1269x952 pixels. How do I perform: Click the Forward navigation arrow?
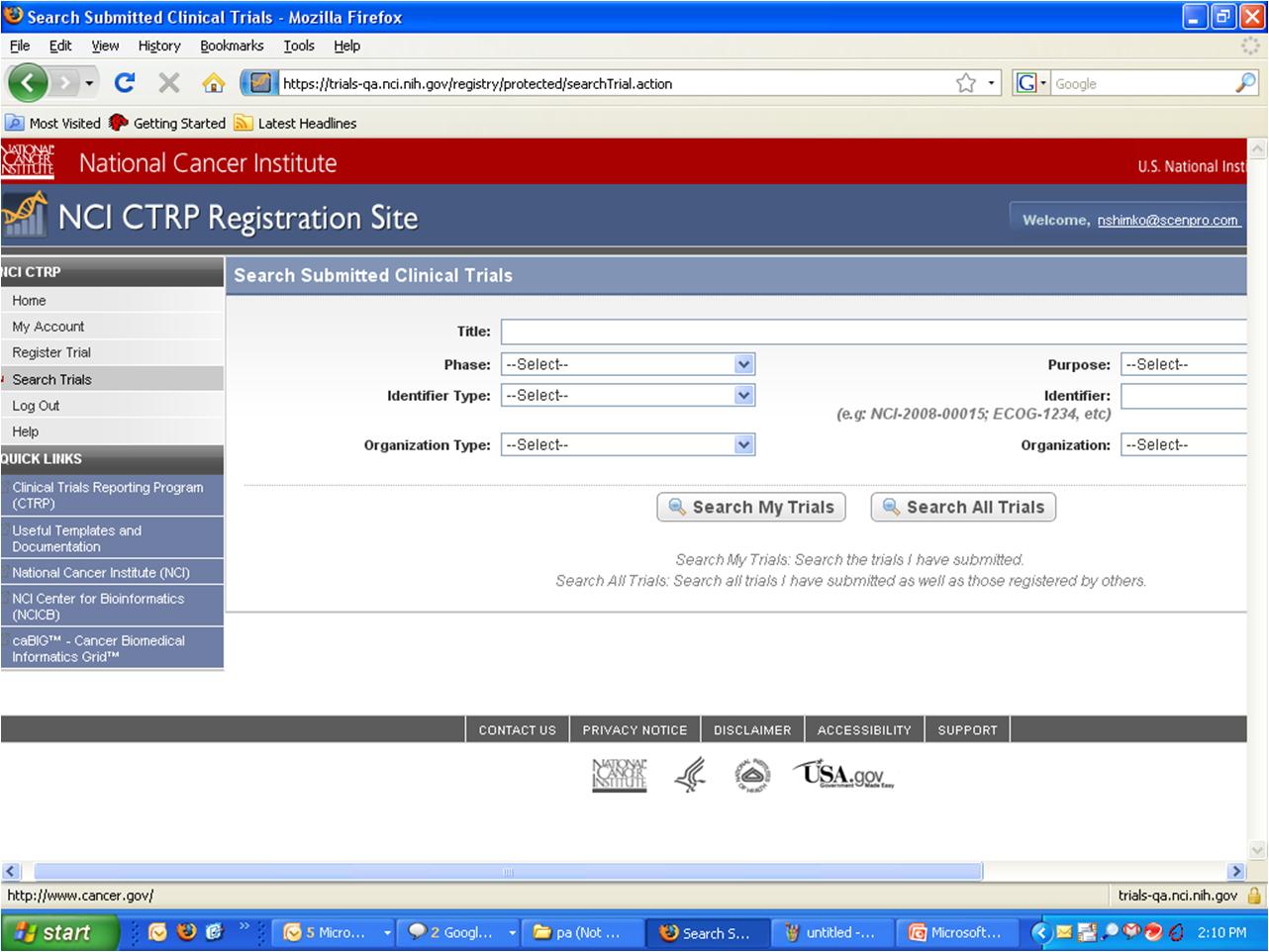(x=64, y=83)
